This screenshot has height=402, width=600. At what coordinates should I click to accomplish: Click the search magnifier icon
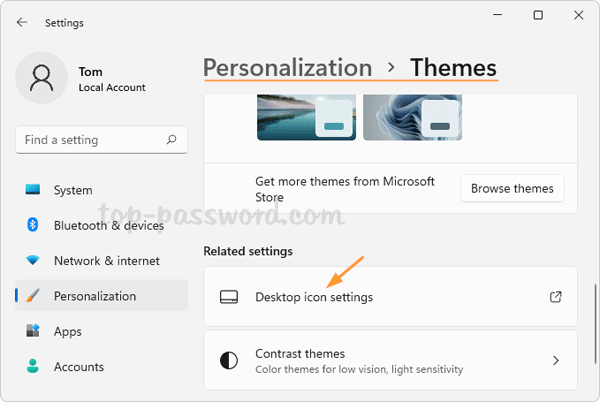click(x=172, y=140)
